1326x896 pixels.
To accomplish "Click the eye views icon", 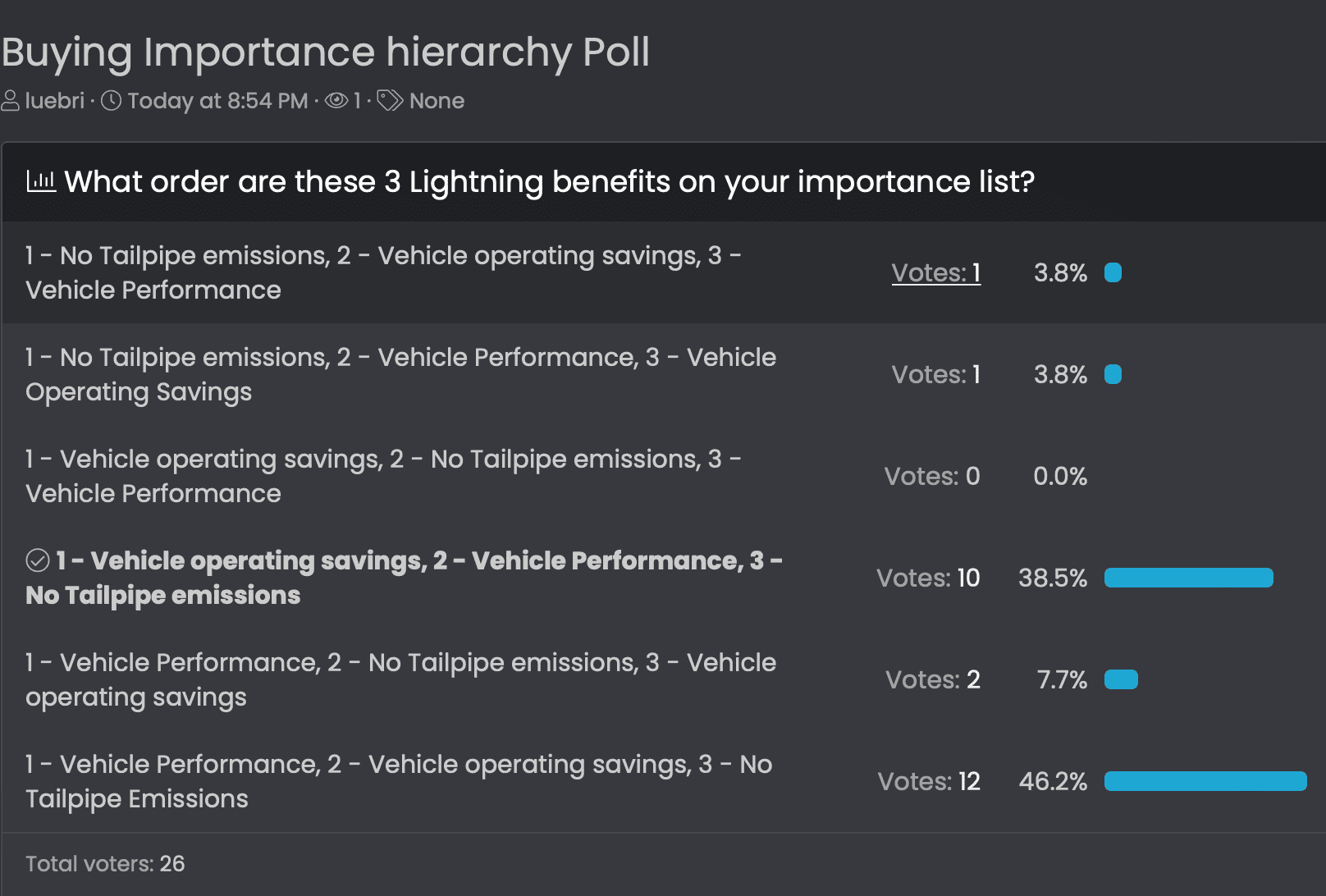I will pyautogui.click(x=336, y=101).
